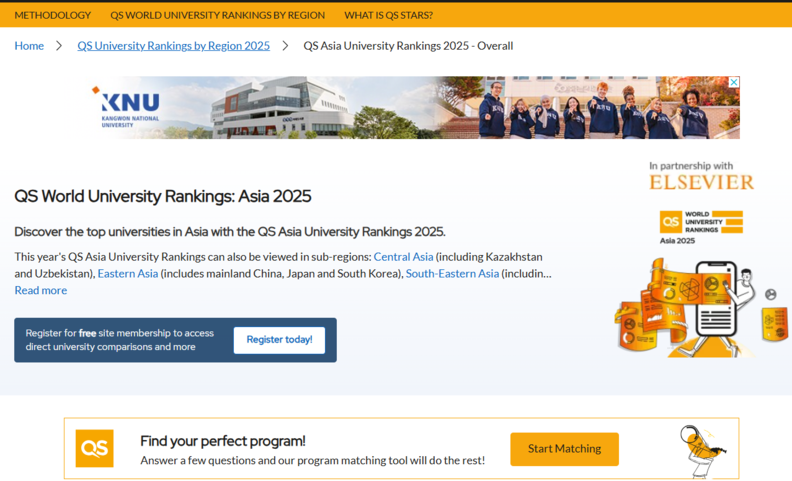Viewport: 792px width, 481px height.
Task: Open the KNU Kangwon National University logo
Action: (x=126, y=107)
